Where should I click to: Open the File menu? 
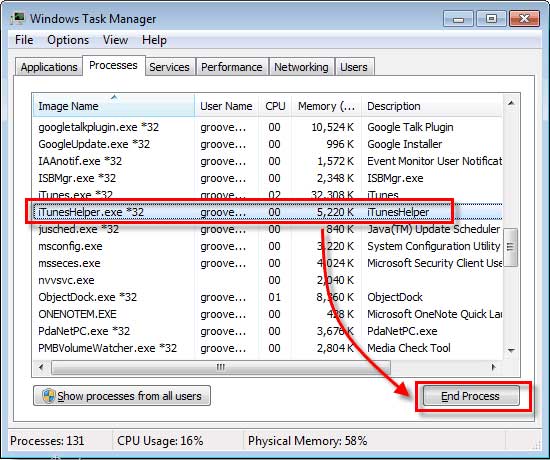coord(24,40)
